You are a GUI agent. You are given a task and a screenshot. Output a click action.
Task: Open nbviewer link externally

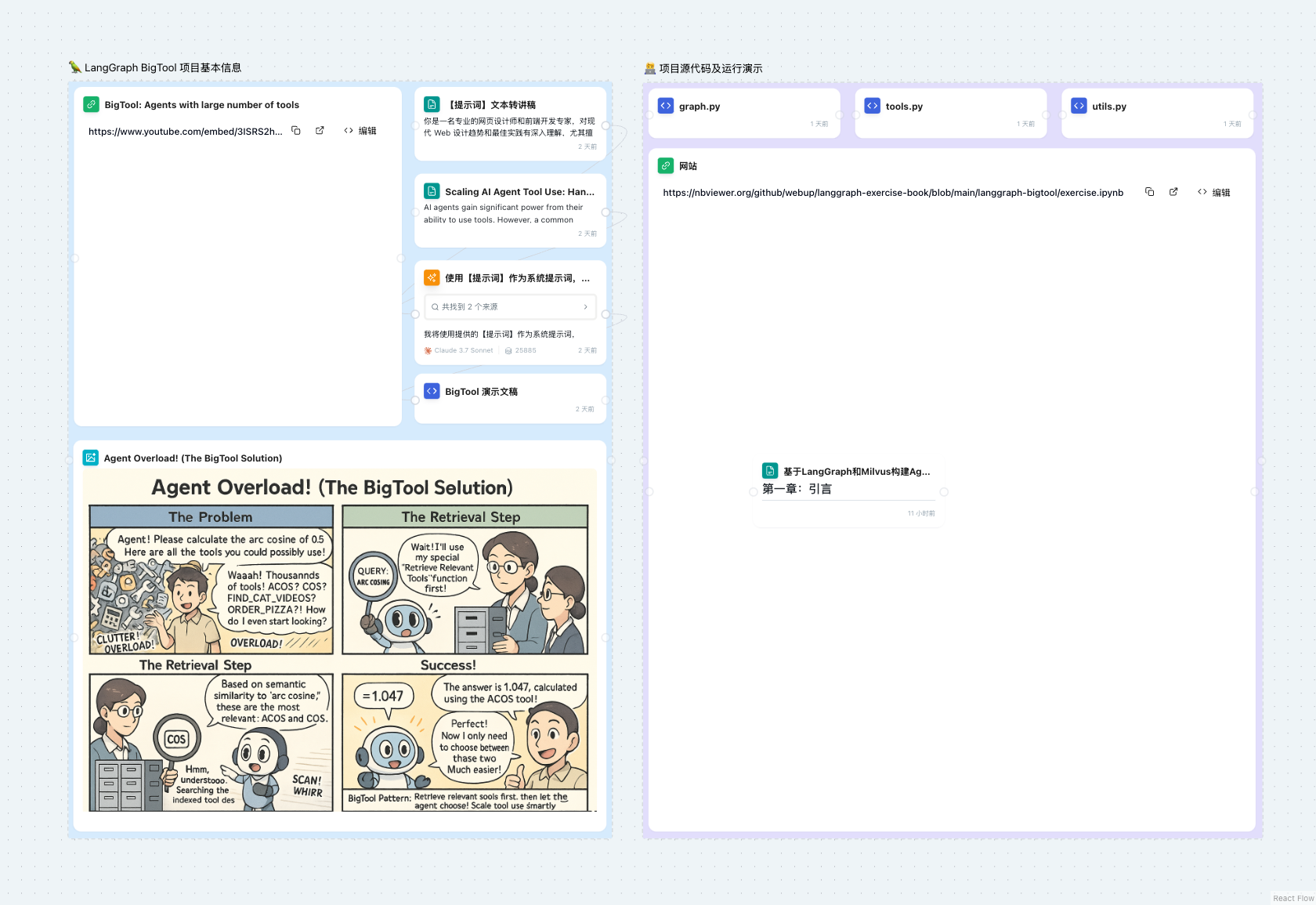[1173, 192]
